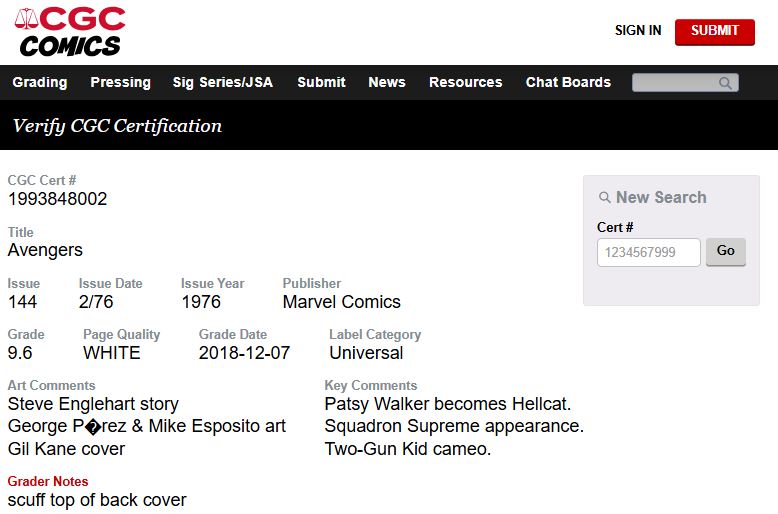Click the Go button

pos(726,251)
